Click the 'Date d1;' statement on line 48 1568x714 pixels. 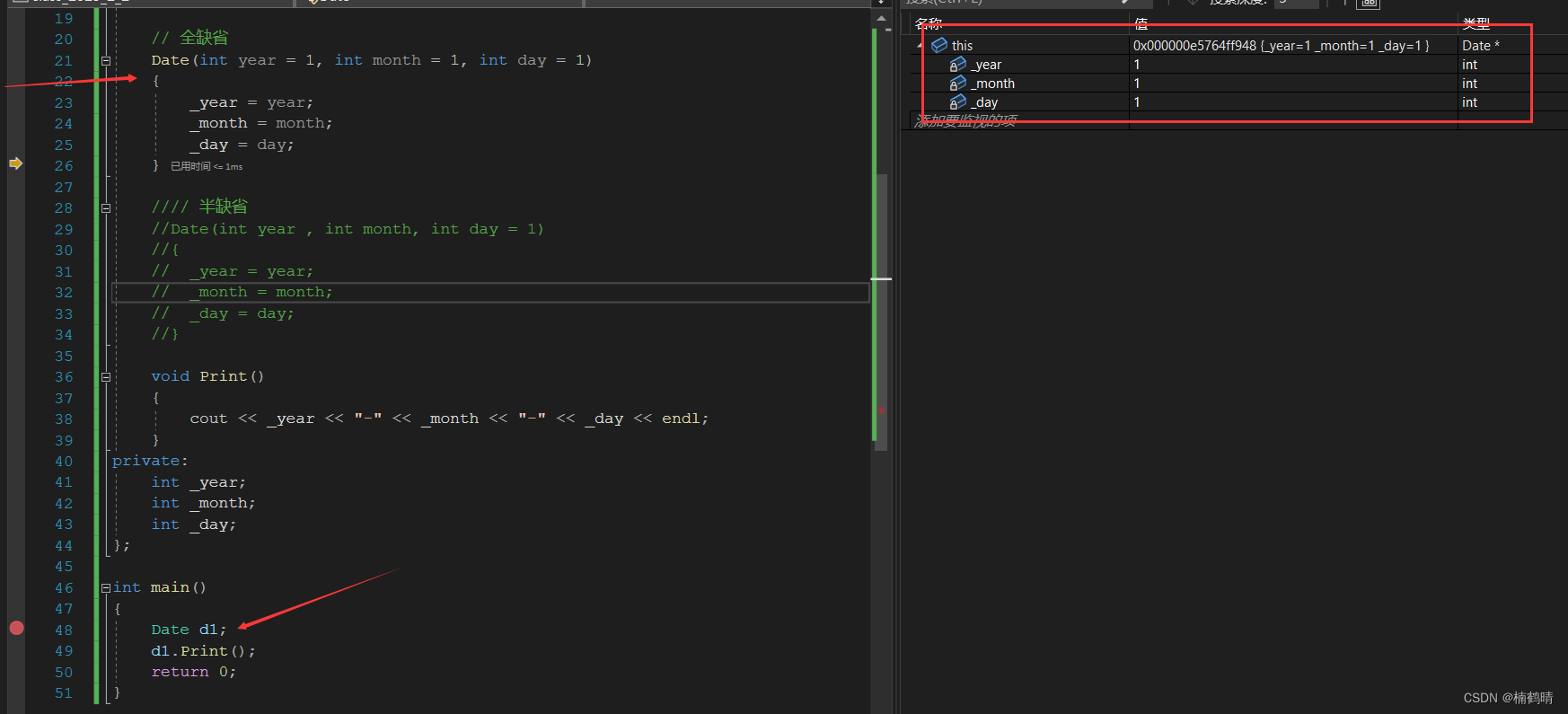pos(189,630)
